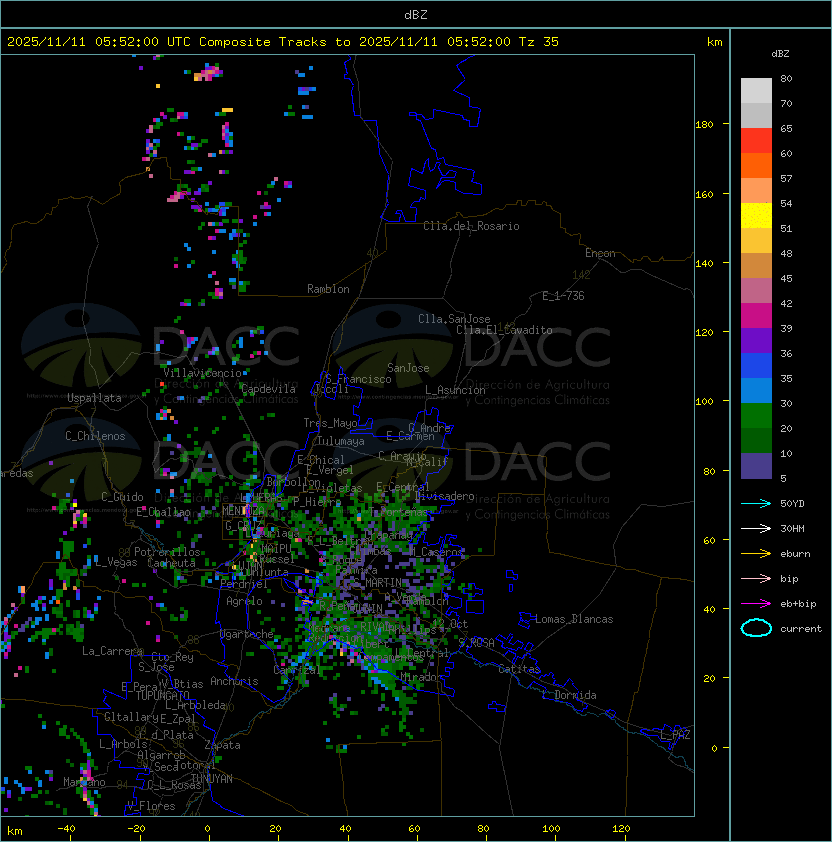Click the magenta eb+bip arrow in legend
This screenshot has width=832, height=842.
click(756, 604)
